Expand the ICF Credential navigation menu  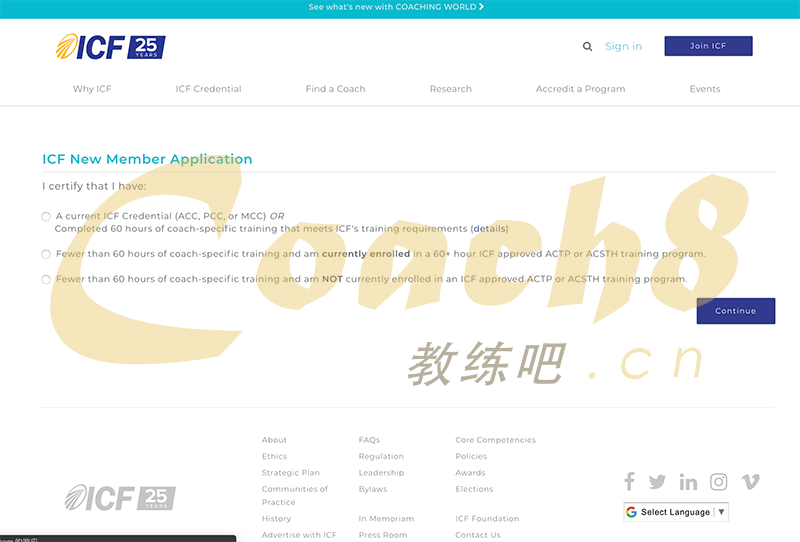click(x=208, y=89)
